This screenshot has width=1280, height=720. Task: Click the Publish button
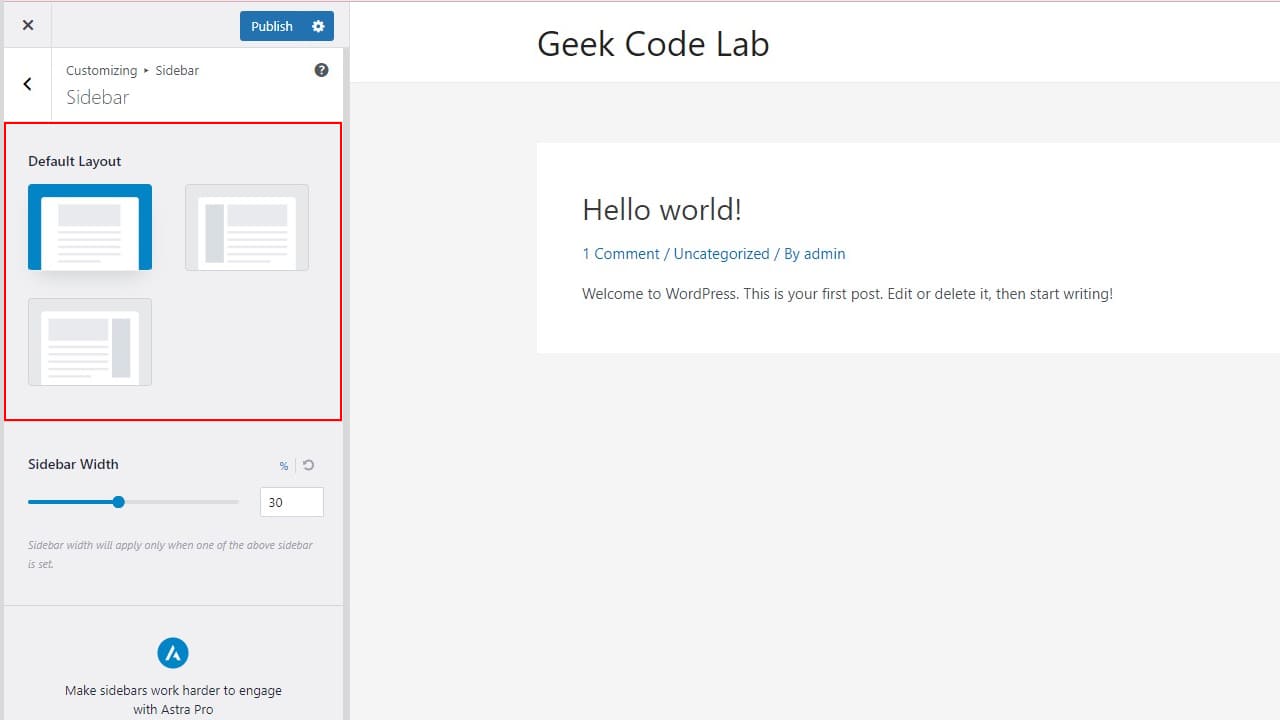click(271, 26)
